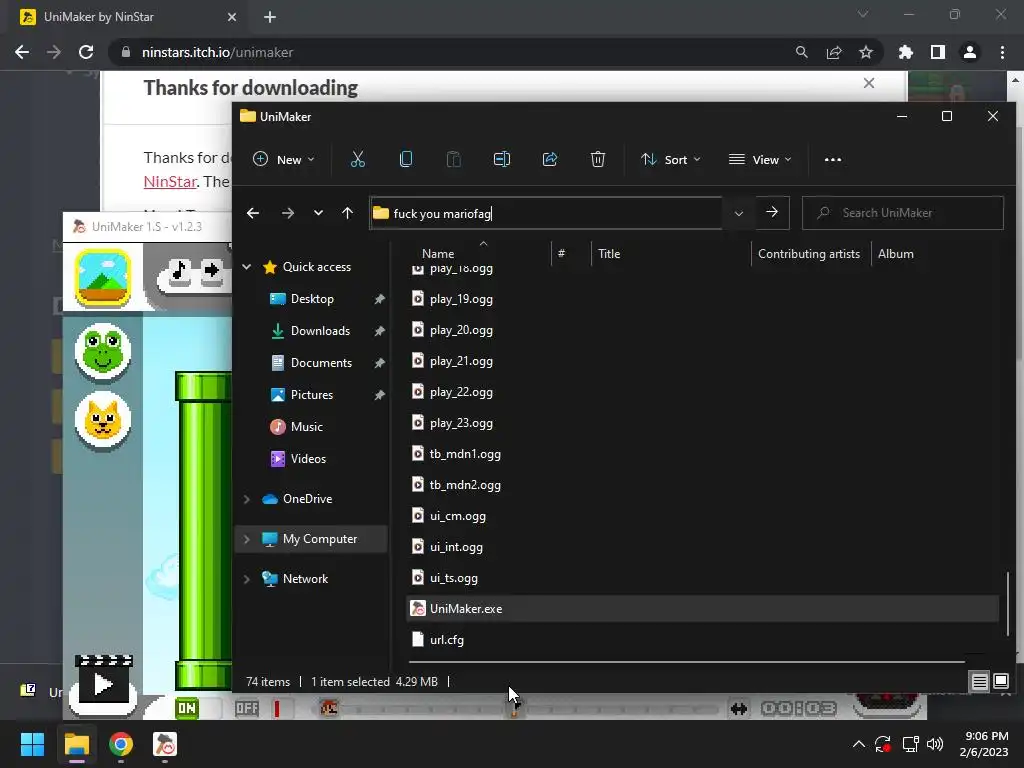
Task: Select the cat character icon in UniMaker
Action: click(x=103, y=421)
